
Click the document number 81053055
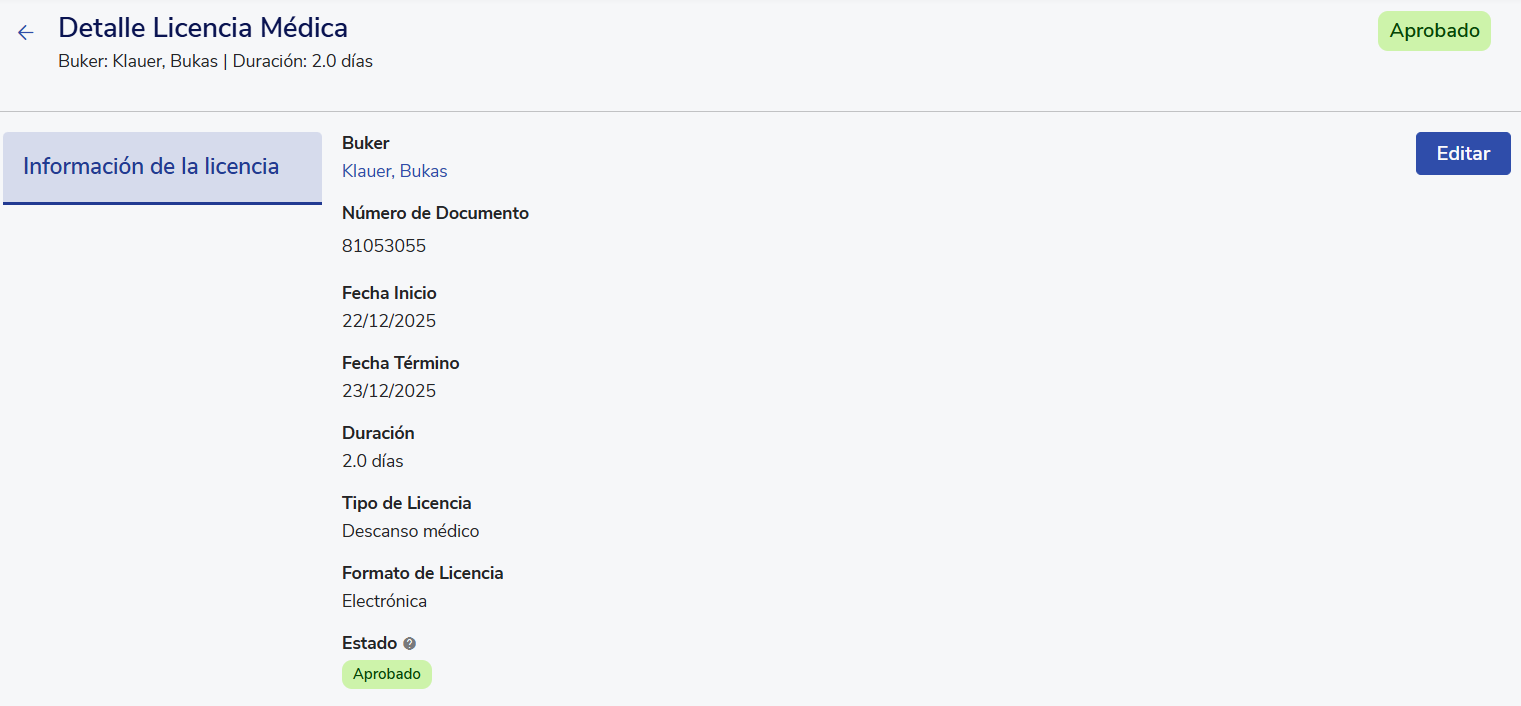pyautogui.click(x=384, y=246)
